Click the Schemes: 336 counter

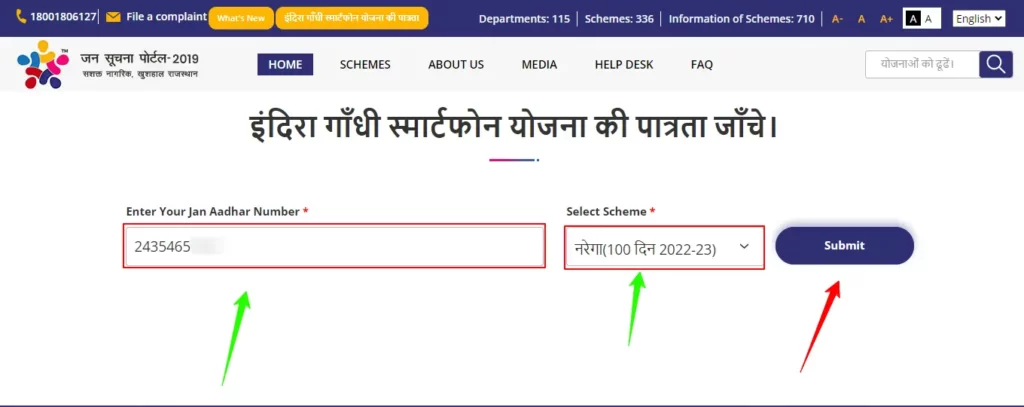pos(619,19)
